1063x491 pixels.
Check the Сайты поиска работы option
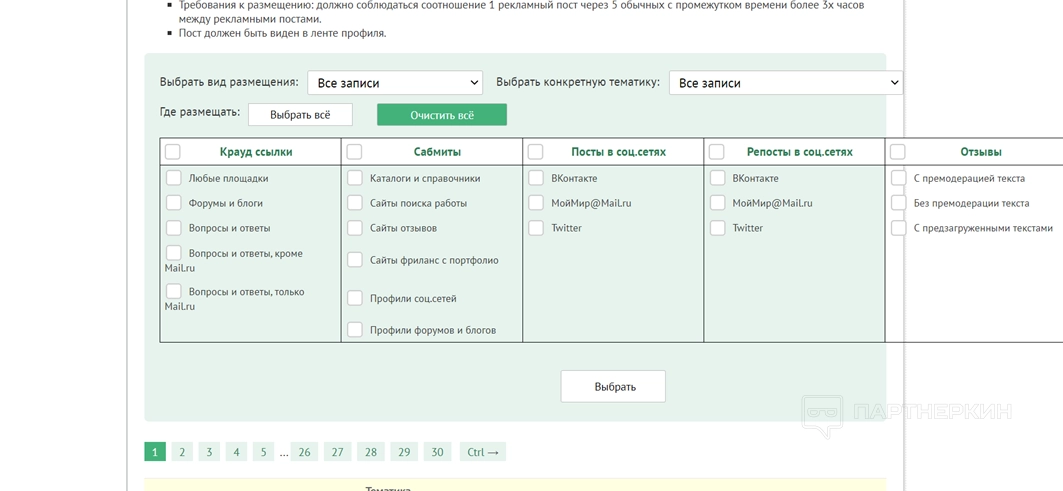(x=355, y=203)
